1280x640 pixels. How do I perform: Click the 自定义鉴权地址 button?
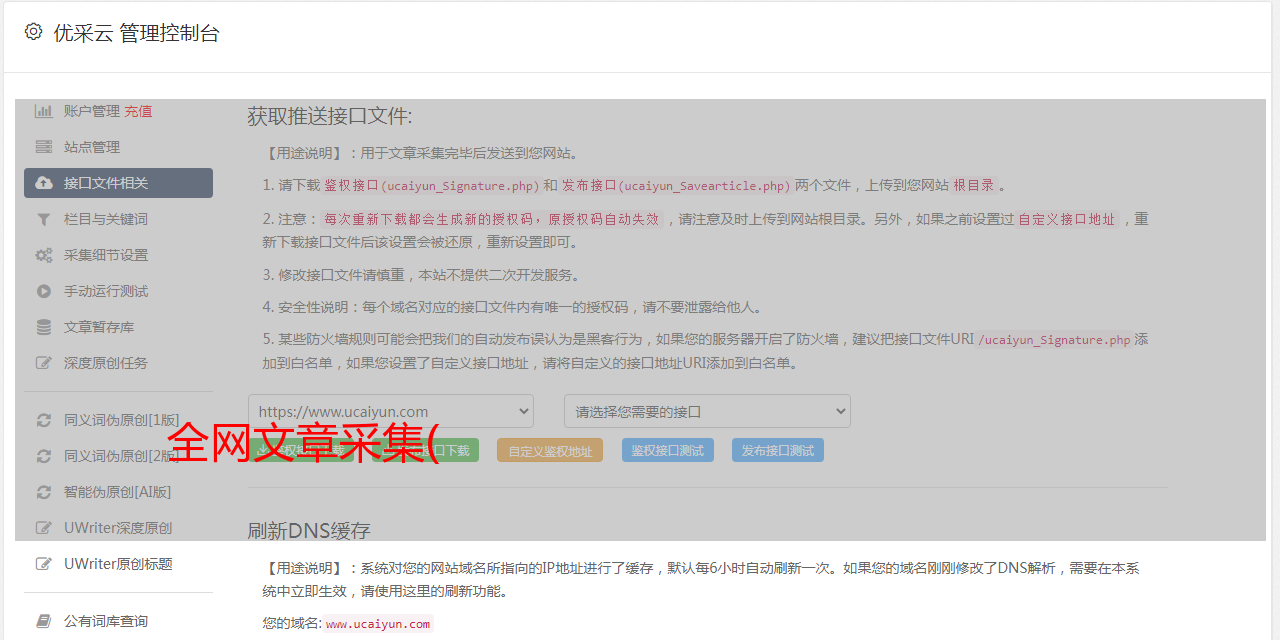tap(550, 451)
